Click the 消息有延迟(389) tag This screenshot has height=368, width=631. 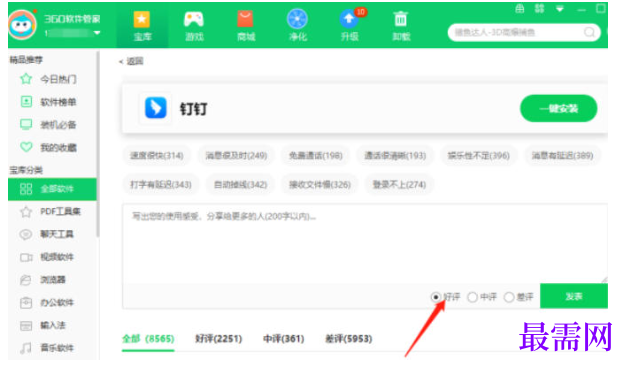pos(562,155)
